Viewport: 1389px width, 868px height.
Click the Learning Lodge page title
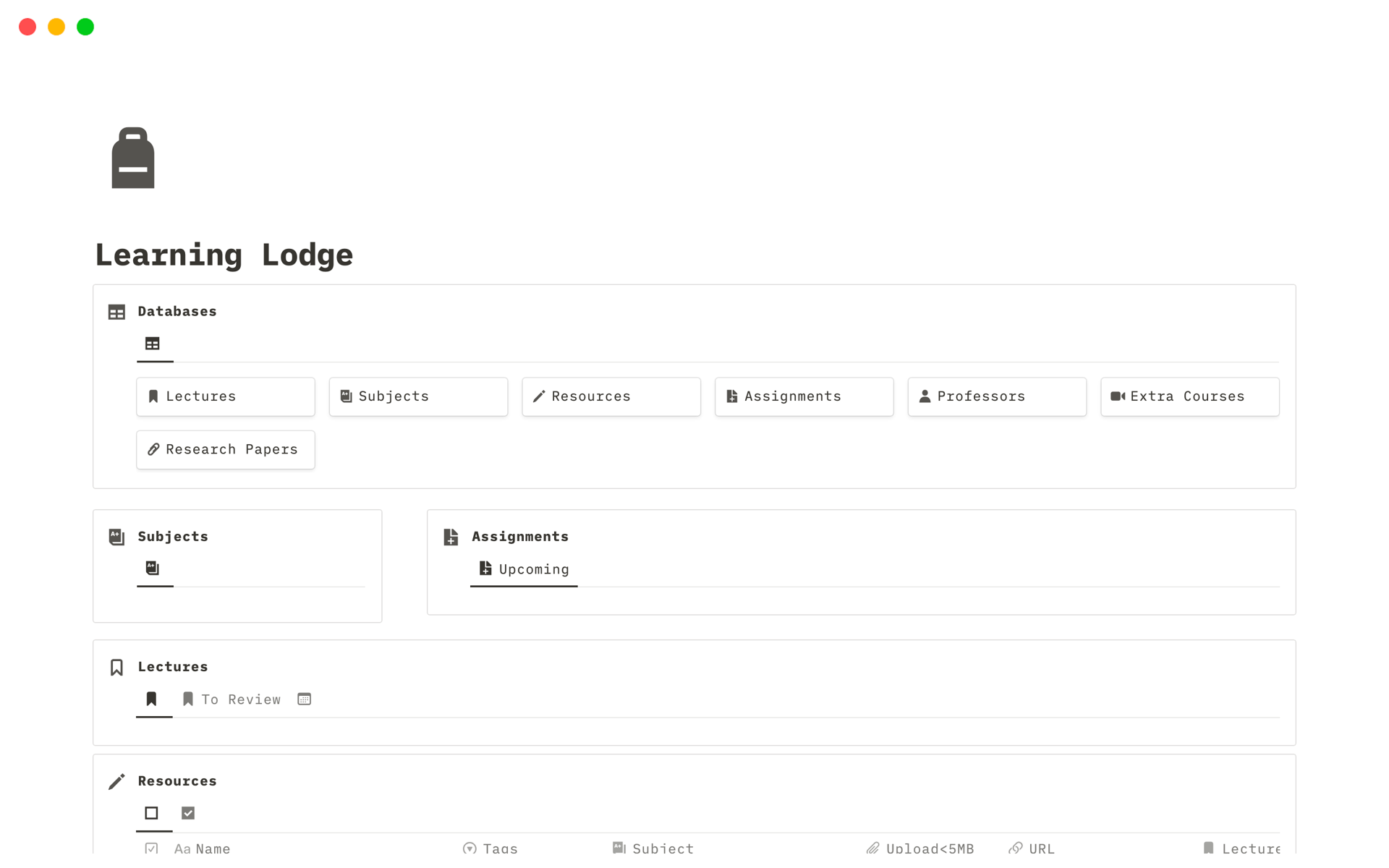tap(224, 255)
